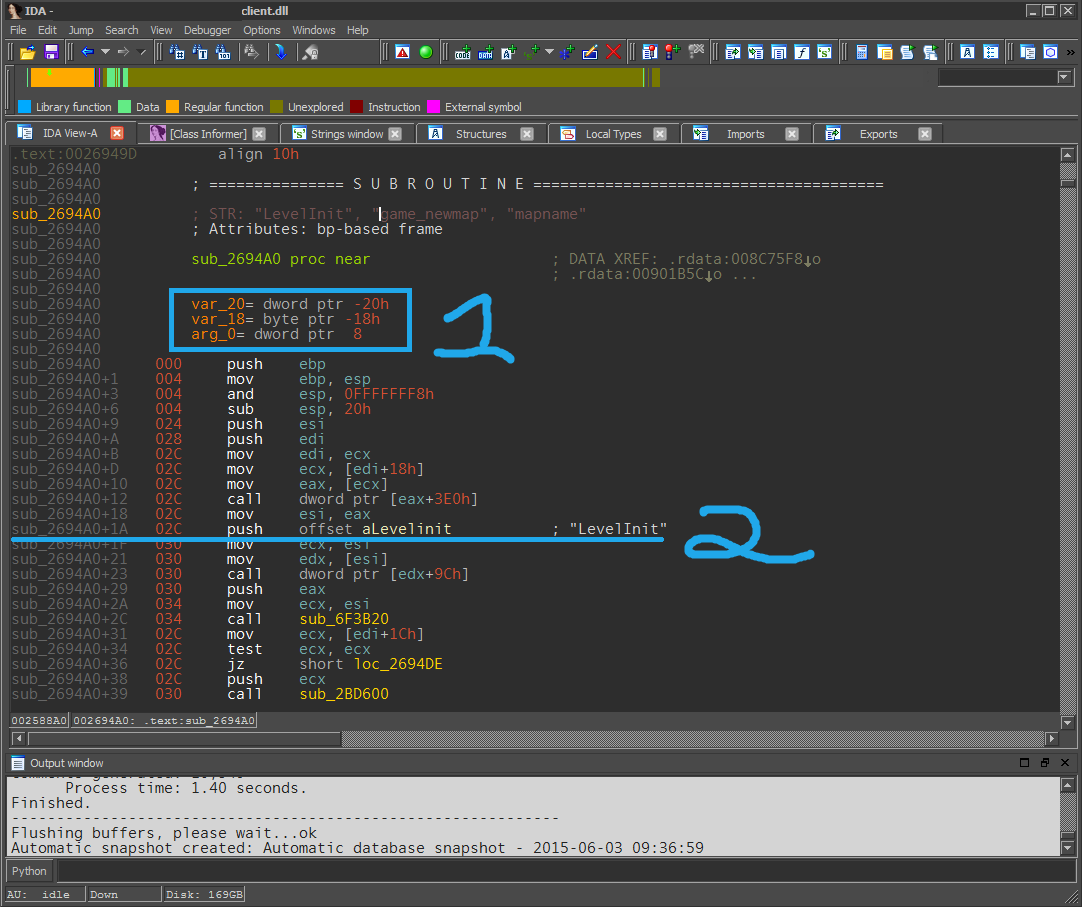Screen dimensions: 1082x907
Task: Click the Library function color swatch
Action: coord(24,107)
